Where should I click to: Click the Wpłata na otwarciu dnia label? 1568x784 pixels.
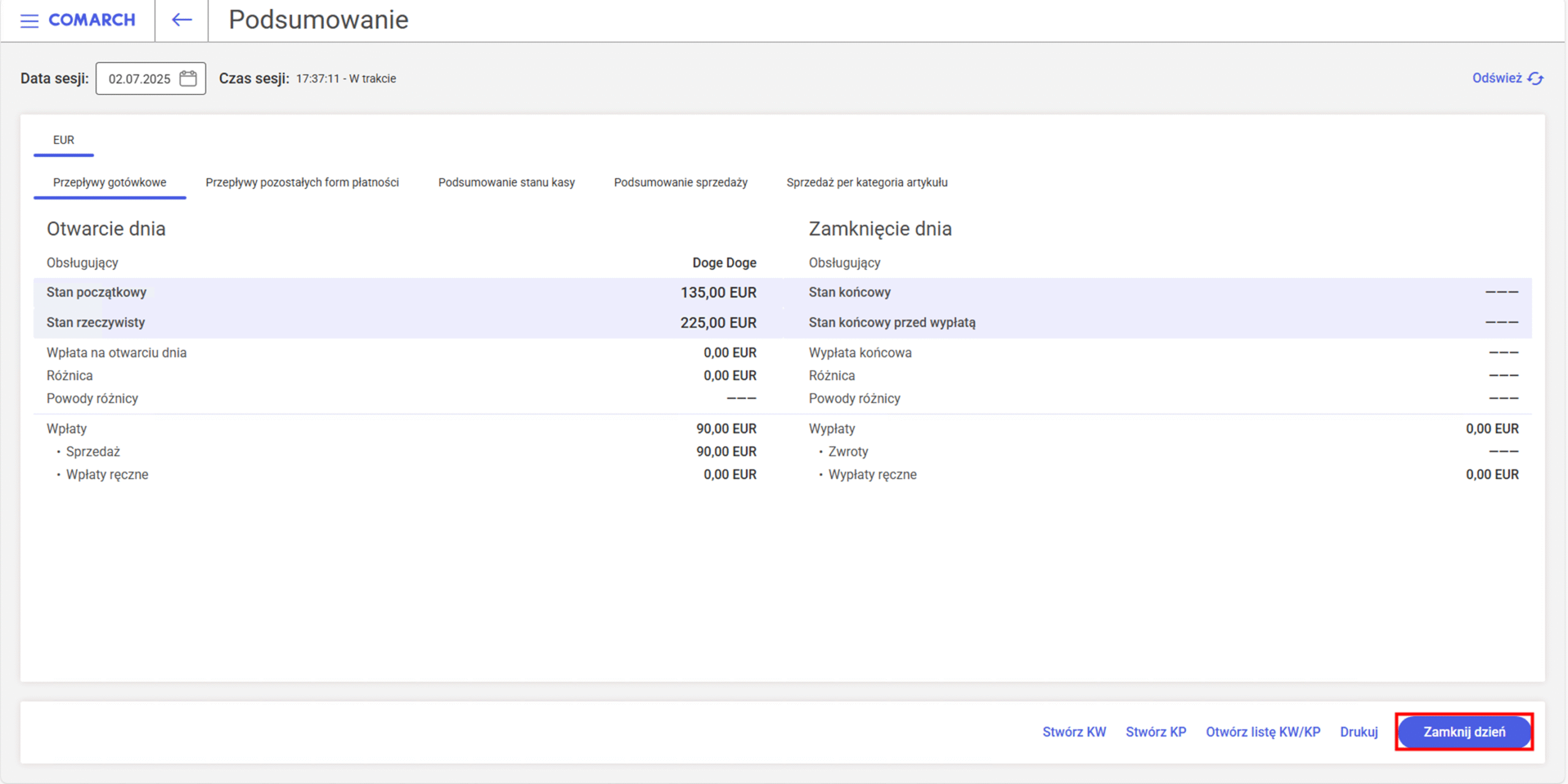(x=116, y=353)
